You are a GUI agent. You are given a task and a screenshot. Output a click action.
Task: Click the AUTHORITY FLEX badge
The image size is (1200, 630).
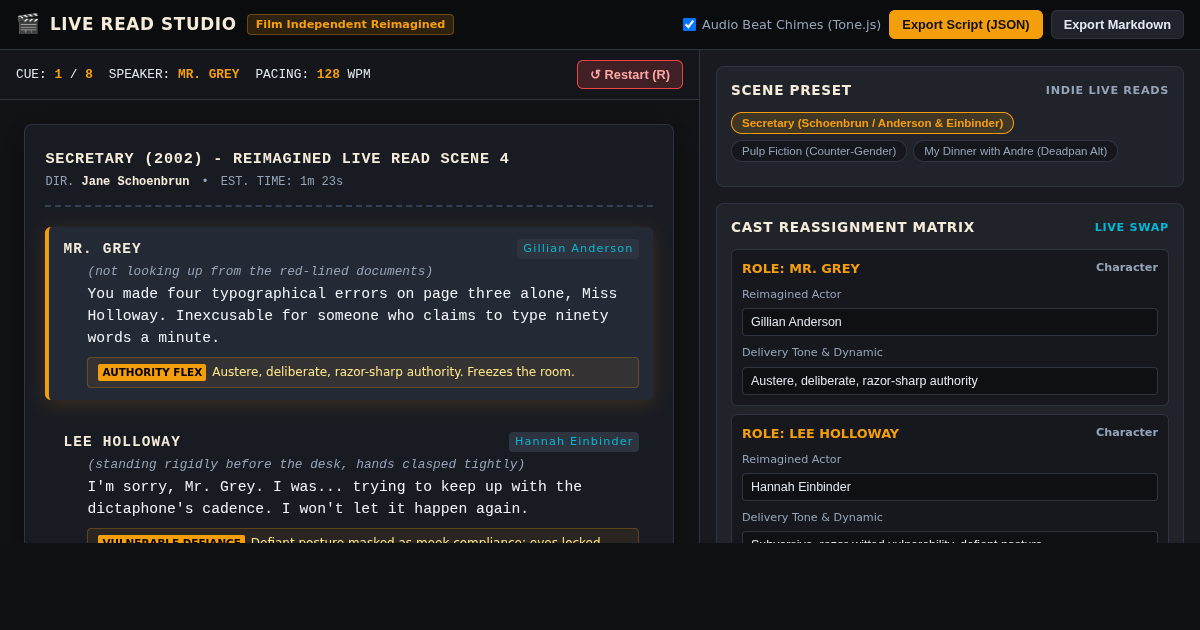tap(152, 372)
